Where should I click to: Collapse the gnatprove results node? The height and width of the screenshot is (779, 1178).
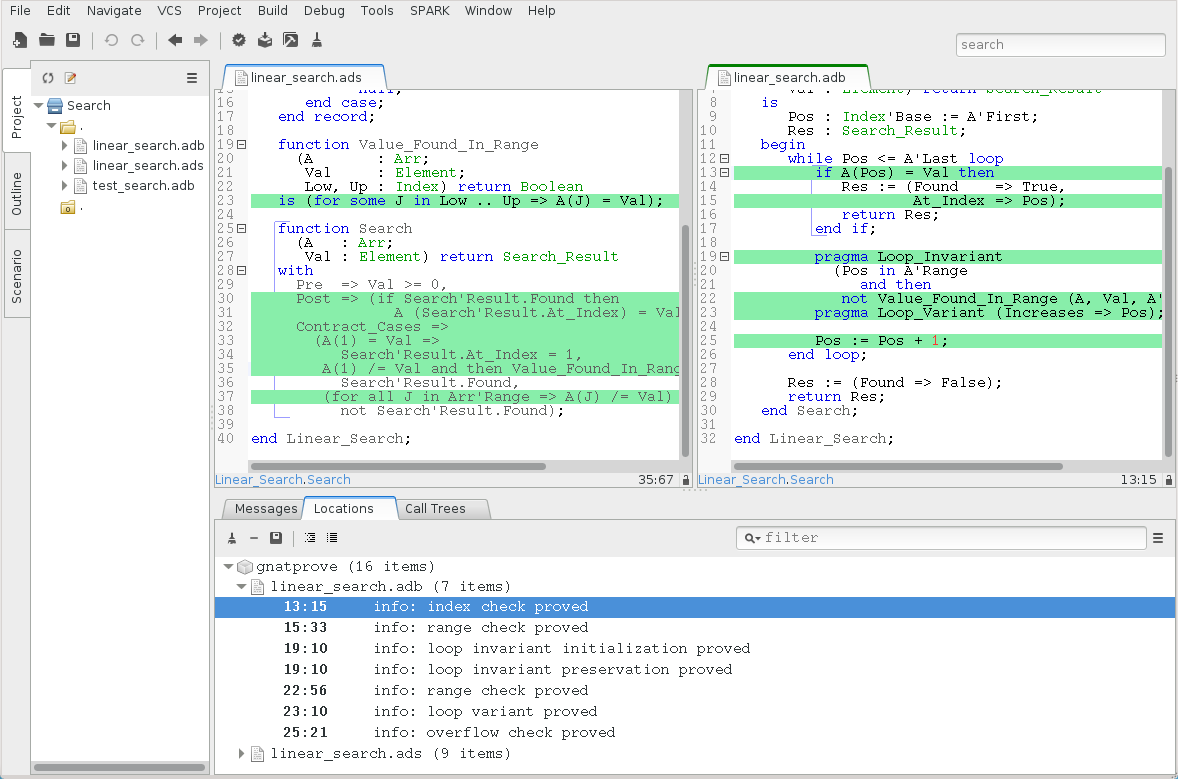228,566
